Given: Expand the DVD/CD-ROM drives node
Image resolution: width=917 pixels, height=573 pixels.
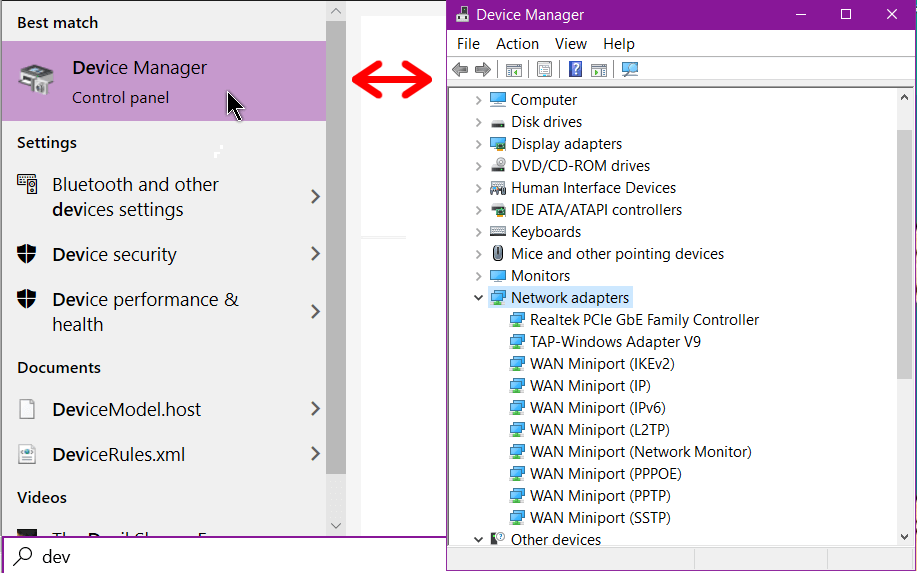Looking at the screenshot, I should pyautogui.click(x=478, y=166).
